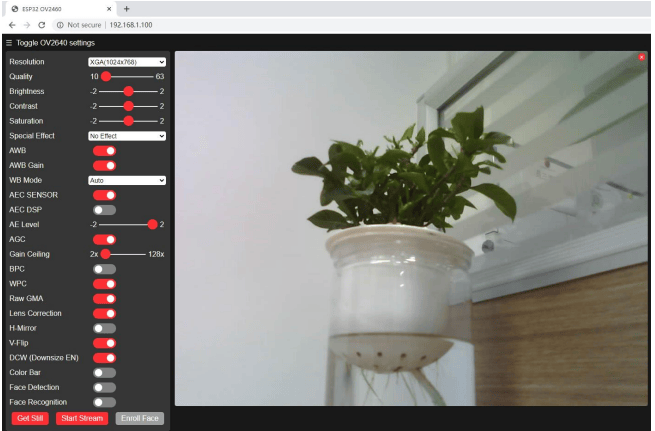Viewport: 655px width, 431px height.
Task: Enable the BPC toggle
Action: [104, 269]
